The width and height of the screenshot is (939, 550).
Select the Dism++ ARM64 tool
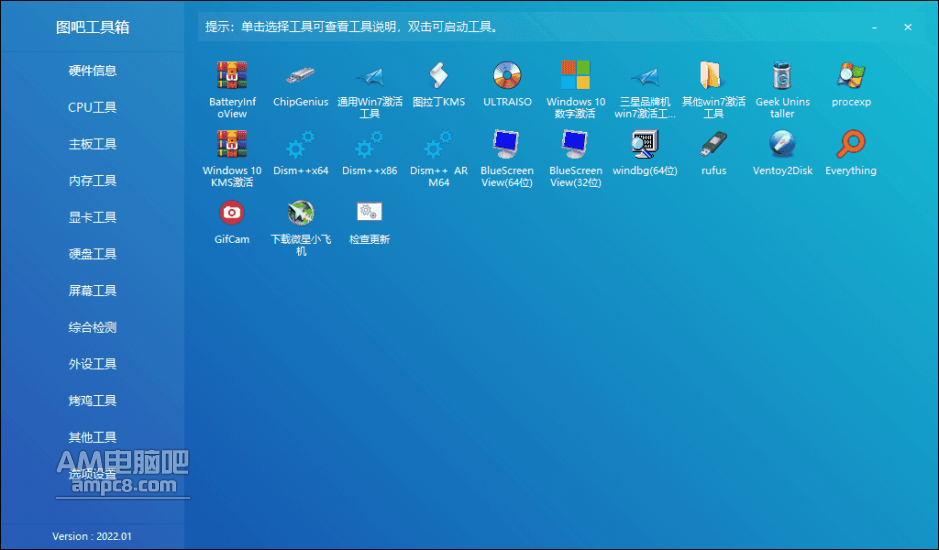coord(438,144)
